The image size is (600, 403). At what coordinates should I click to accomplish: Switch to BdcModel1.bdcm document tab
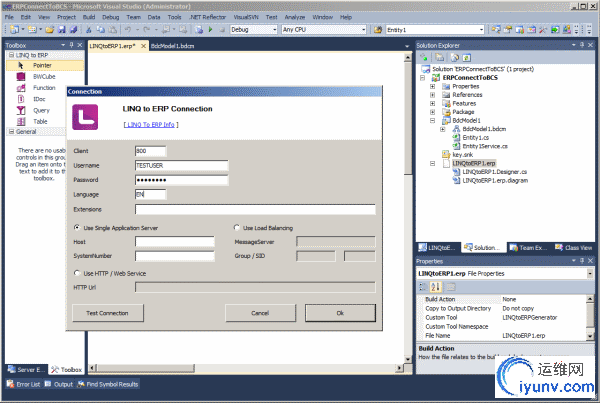[172, 46]
